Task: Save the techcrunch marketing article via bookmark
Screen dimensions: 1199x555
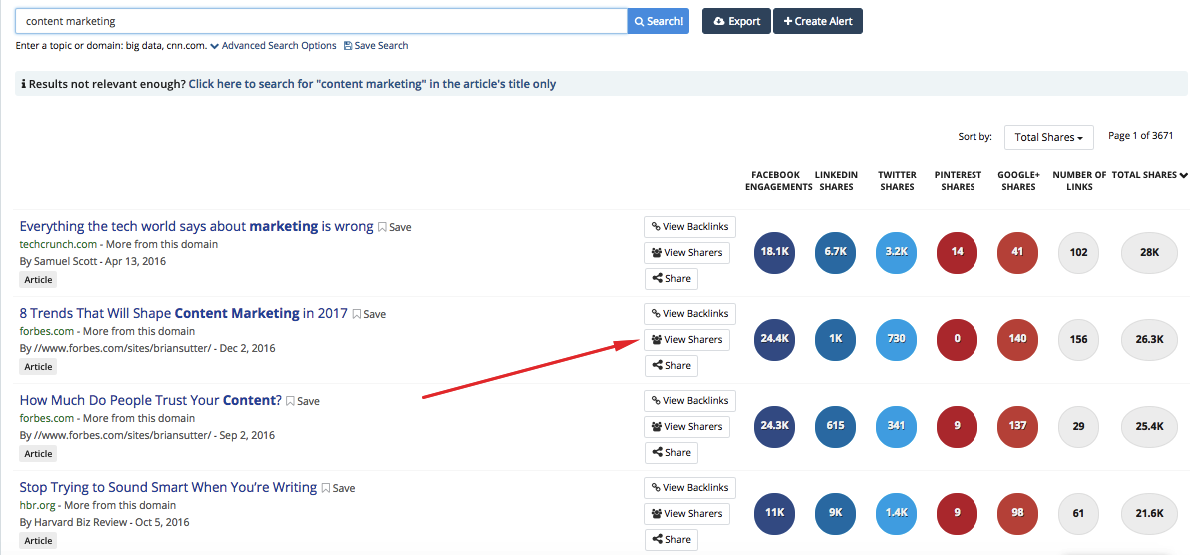Action: [395, 227]
